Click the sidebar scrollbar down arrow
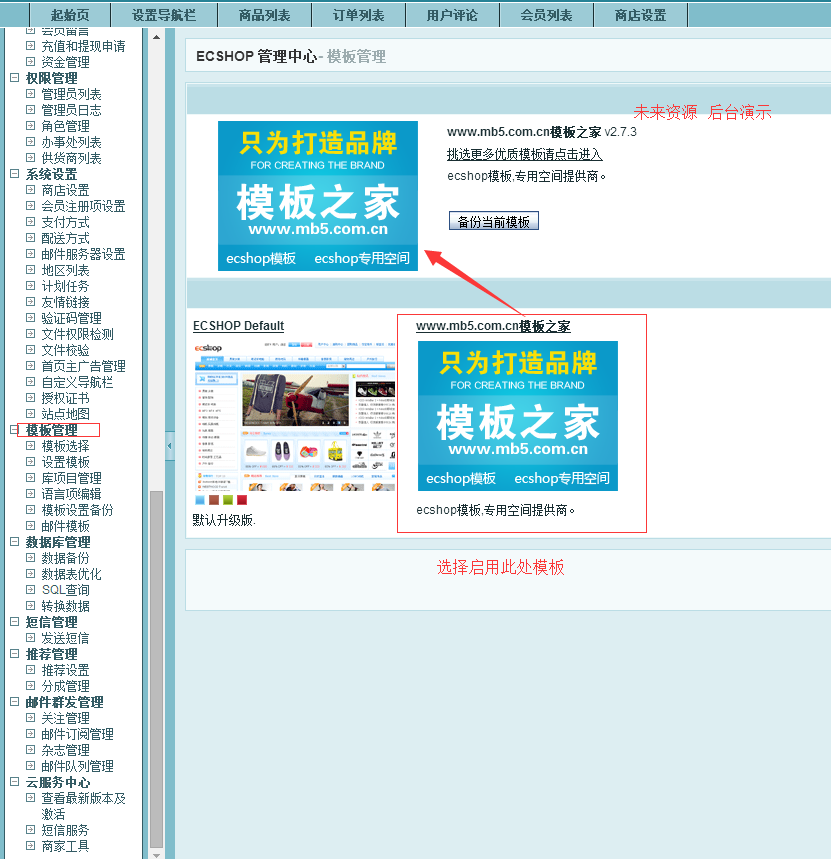Screen dimensions: 831x859 (x=157, y=854)
